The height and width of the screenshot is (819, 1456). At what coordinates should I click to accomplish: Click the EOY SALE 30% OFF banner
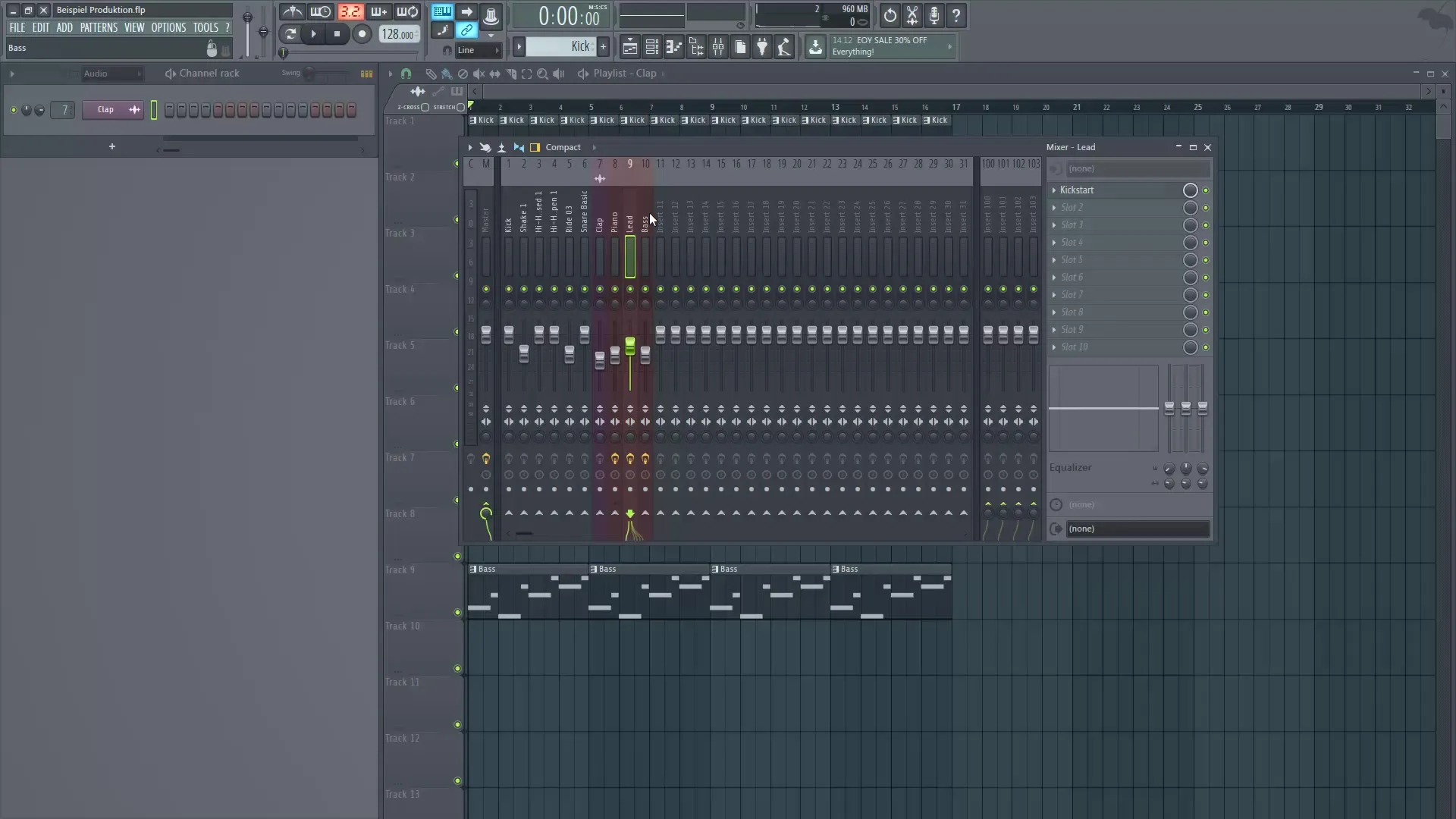883,46
